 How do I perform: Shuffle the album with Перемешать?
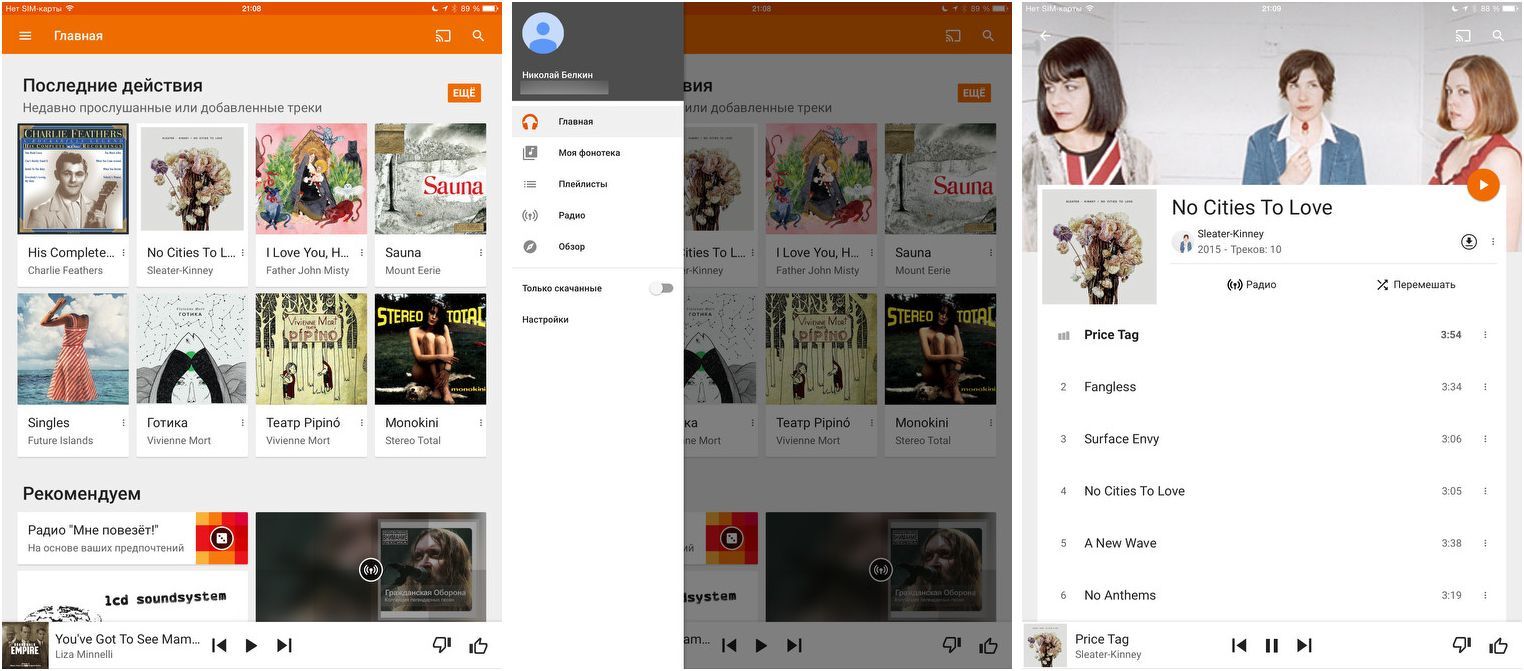[1414, 285]
